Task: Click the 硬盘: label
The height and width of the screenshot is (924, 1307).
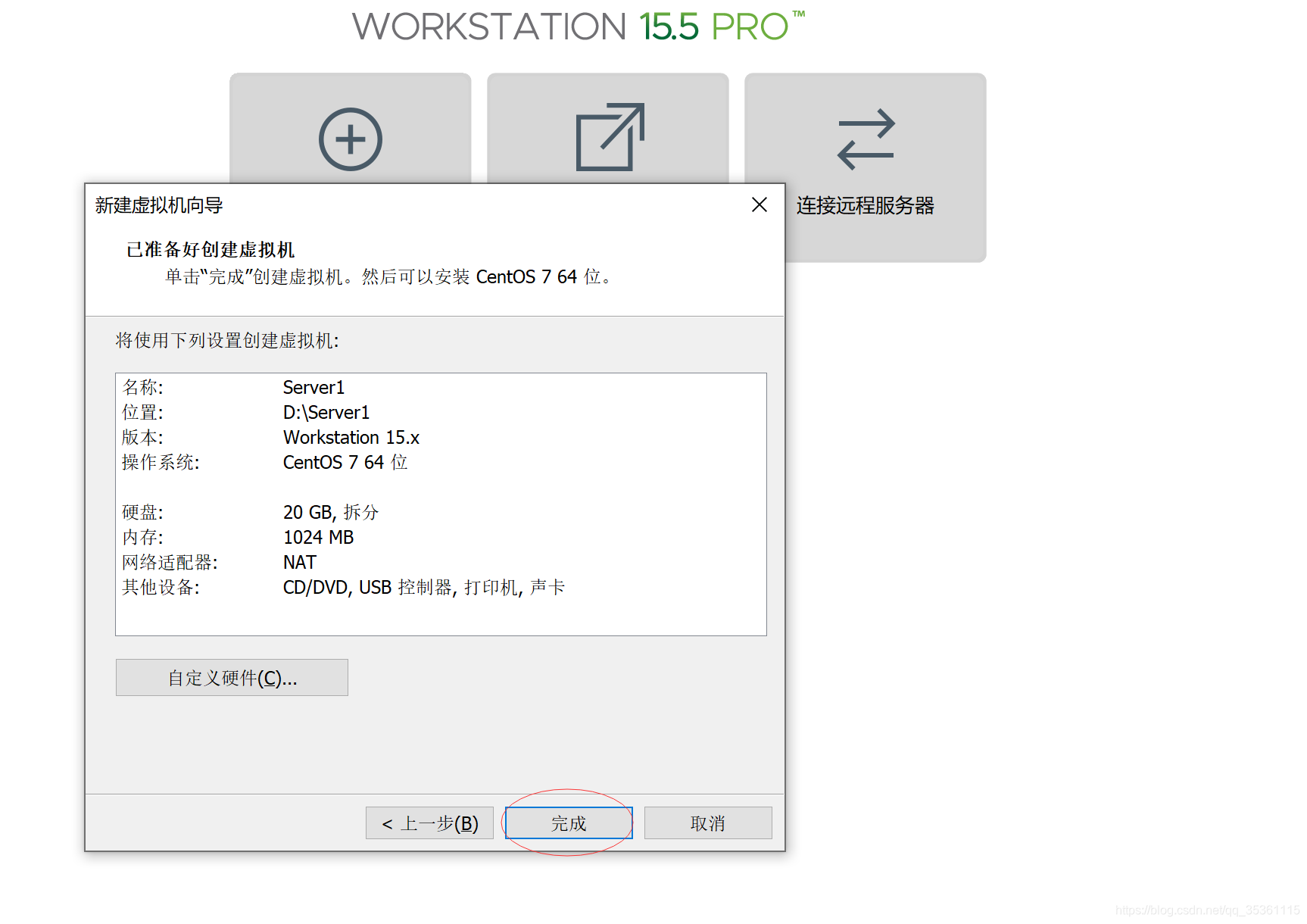Action: (x=142, y=512)
